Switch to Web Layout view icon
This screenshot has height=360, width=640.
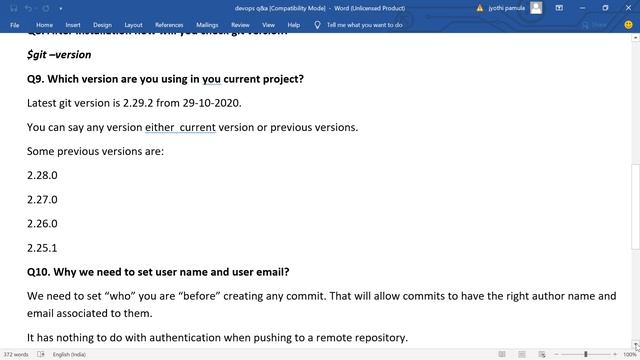coord(542,354)
